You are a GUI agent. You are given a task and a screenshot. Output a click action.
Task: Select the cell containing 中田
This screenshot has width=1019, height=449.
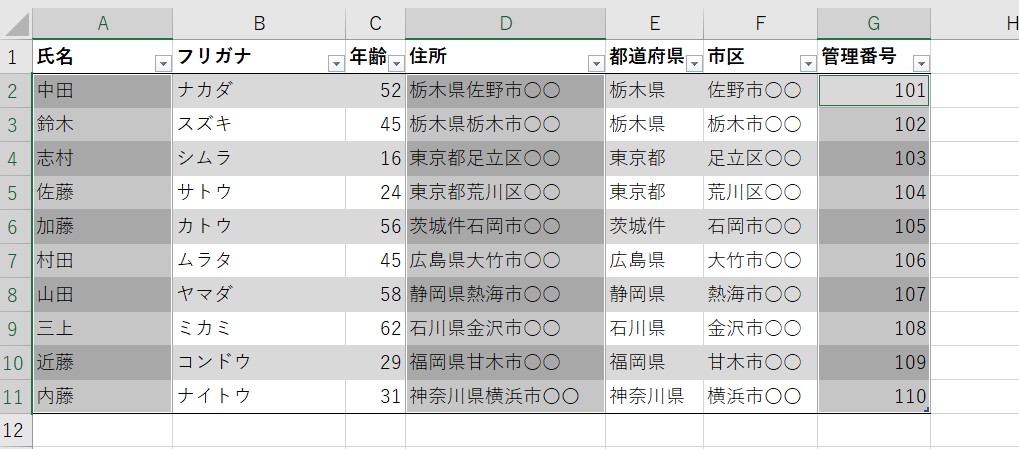point(103,91)
